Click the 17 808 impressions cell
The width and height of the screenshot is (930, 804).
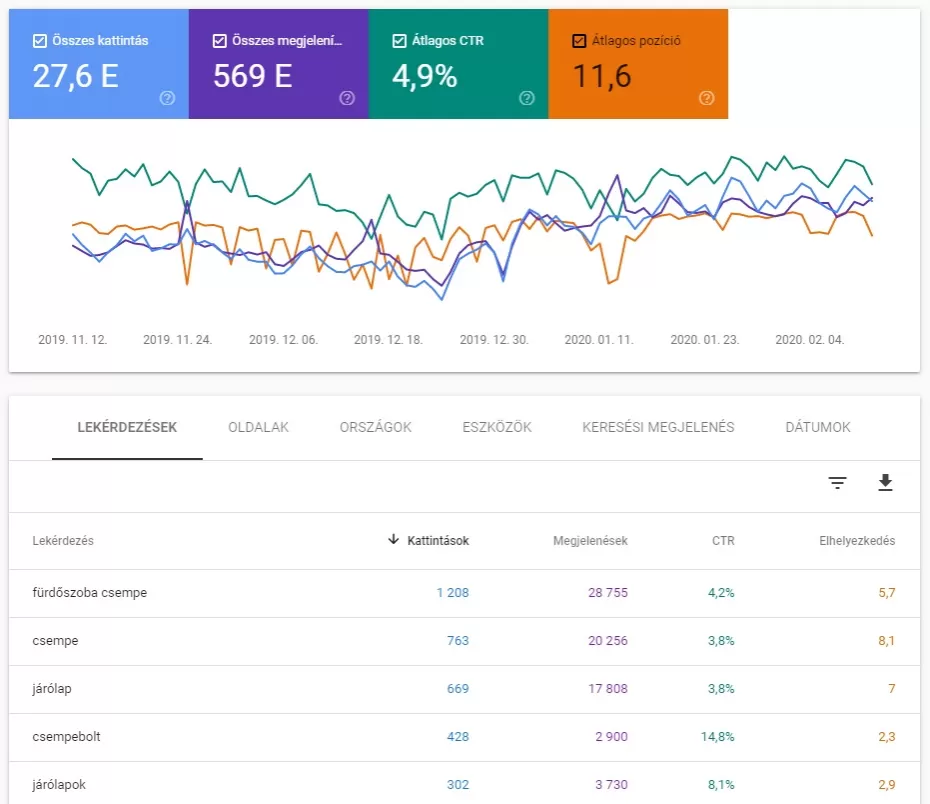pos(607,689)
